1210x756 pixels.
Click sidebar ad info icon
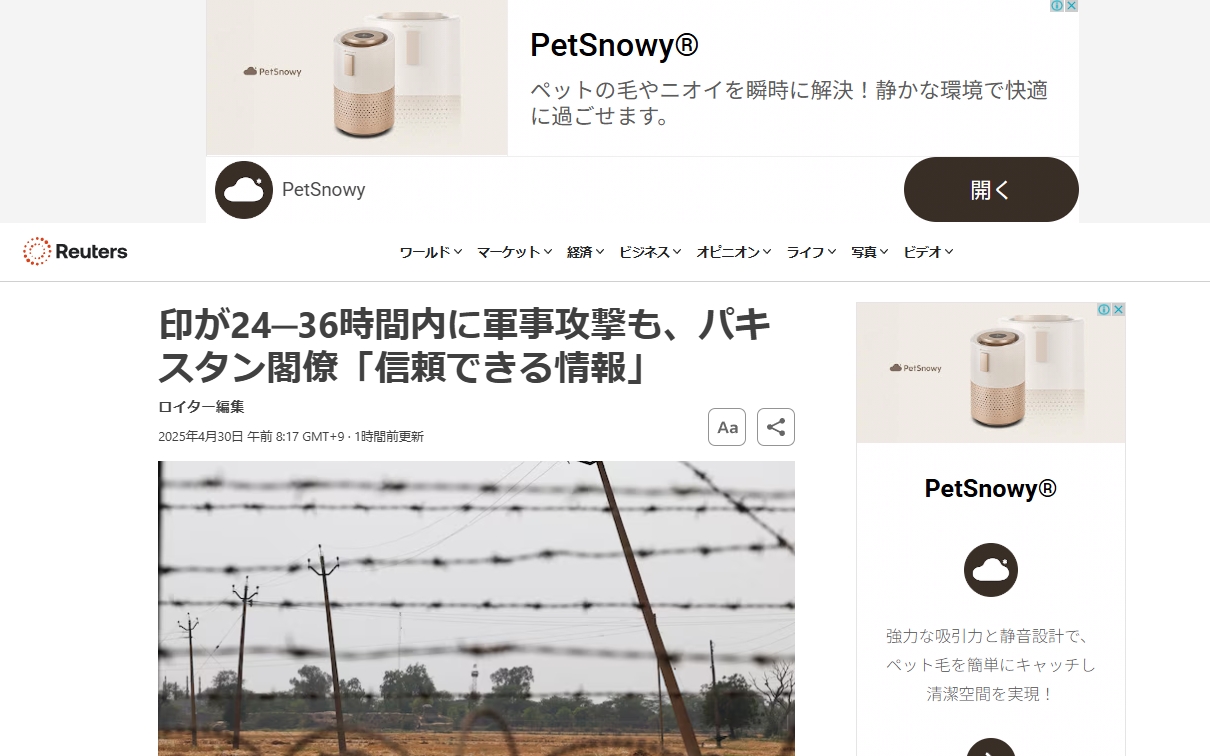coord(1104,310)
